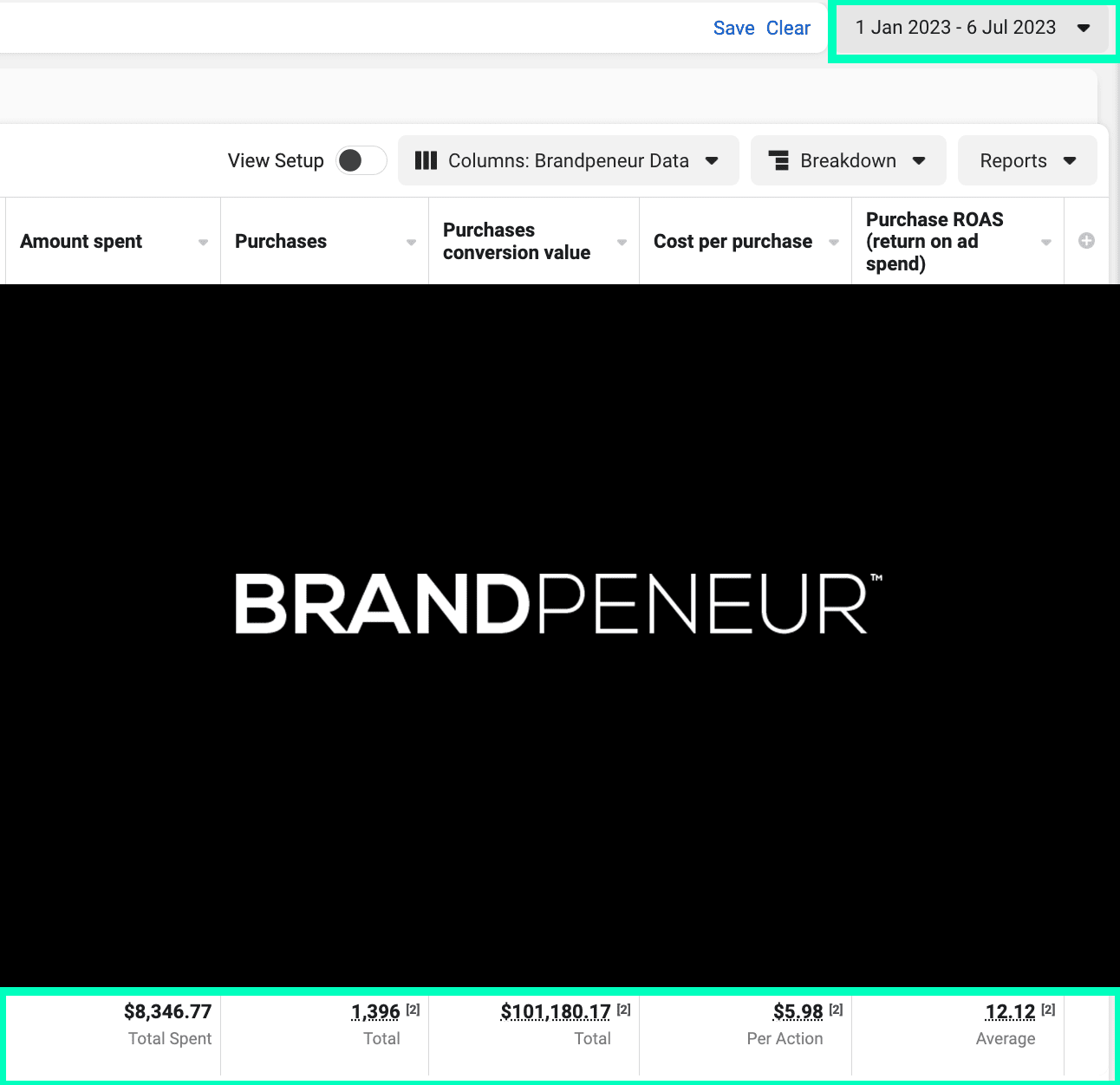The image size is (1120, 1085).
Task: Click the breakdown icon in Breakdown button
Action: (x=778, y=160)
